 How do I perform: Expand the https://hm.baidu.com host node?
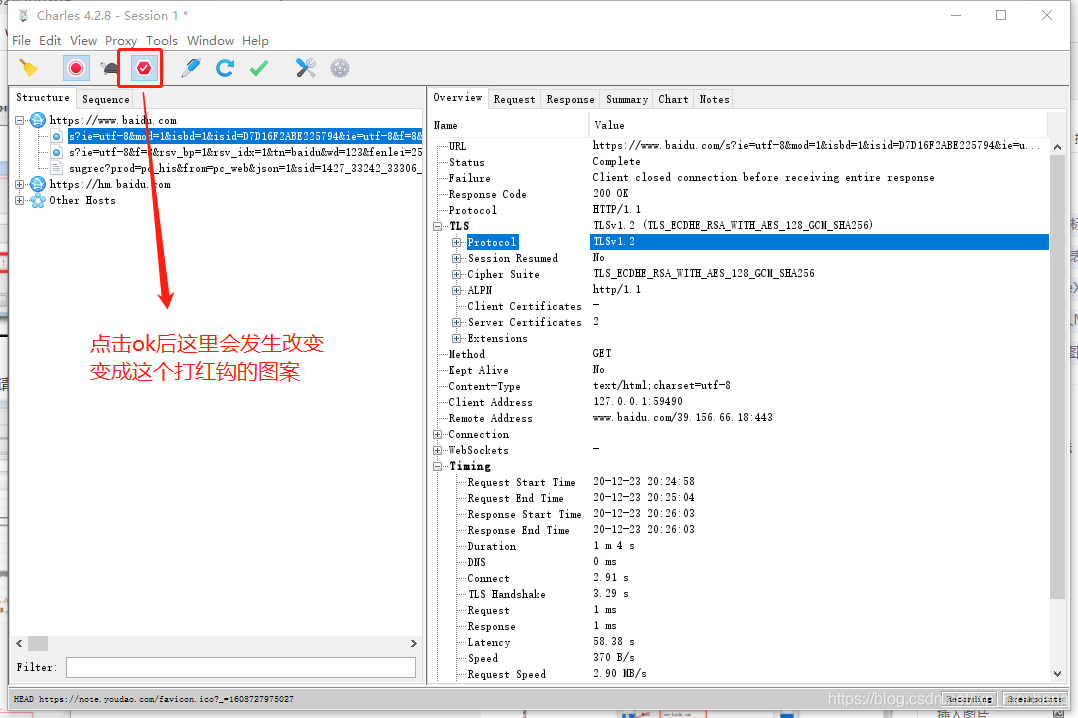[20, 184]
